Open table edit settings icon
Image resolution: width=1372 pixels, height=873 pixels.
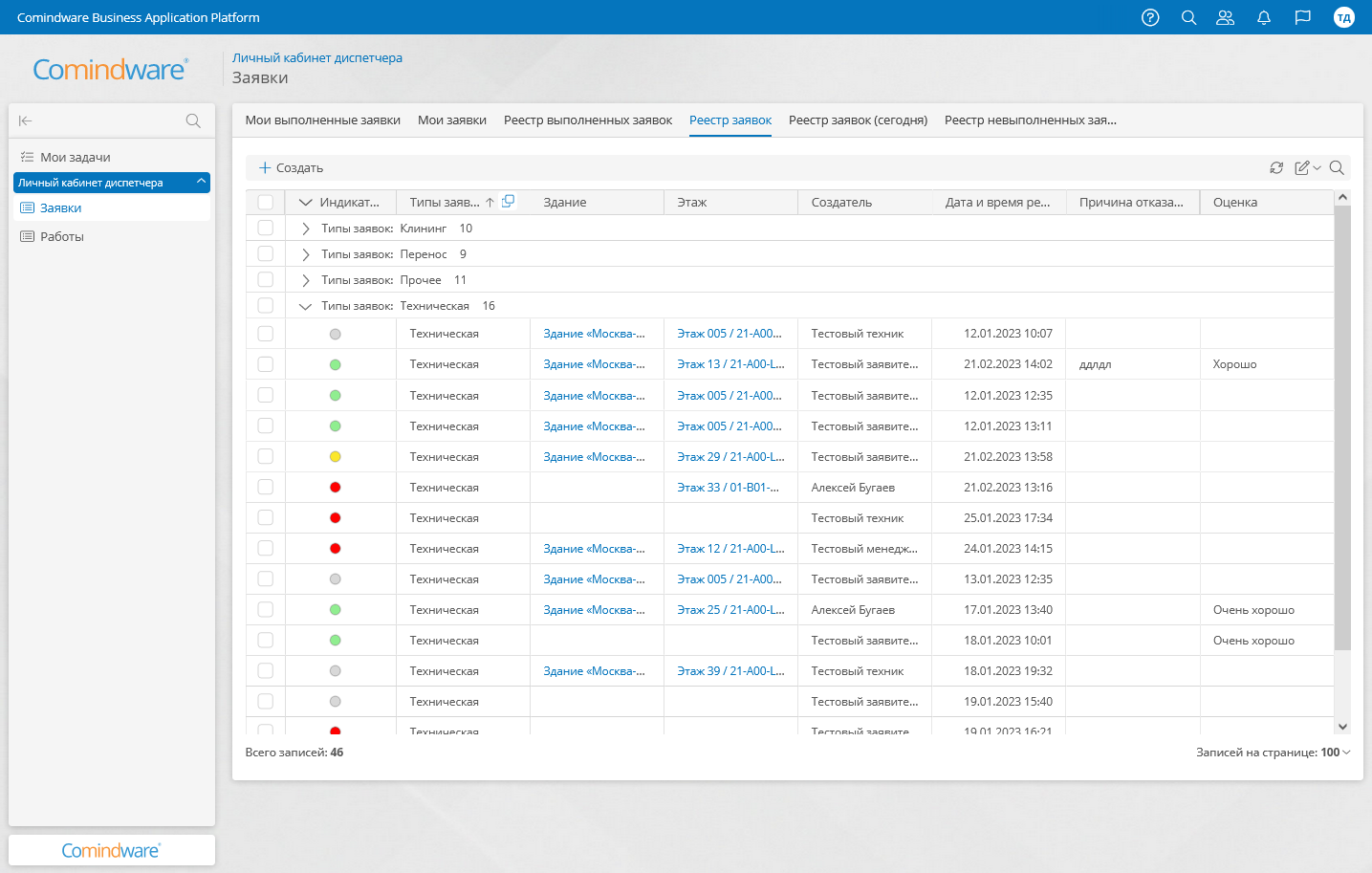click(1302, 167)
